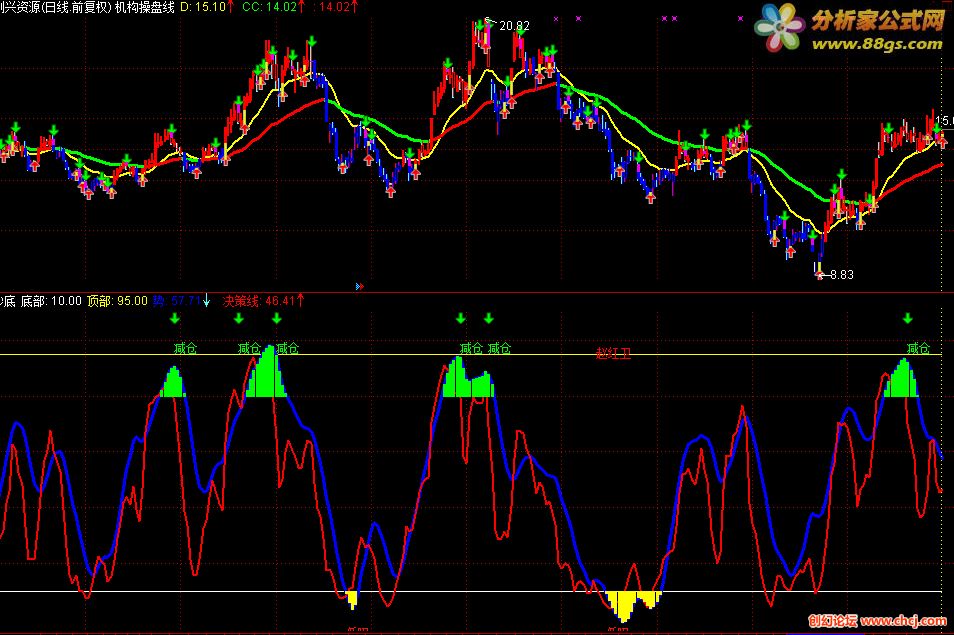Image resolution: width=954 pixels, height=635 pixels.
Task: Select the chart title 机构操盘线
Action: (x=145, y=7)
